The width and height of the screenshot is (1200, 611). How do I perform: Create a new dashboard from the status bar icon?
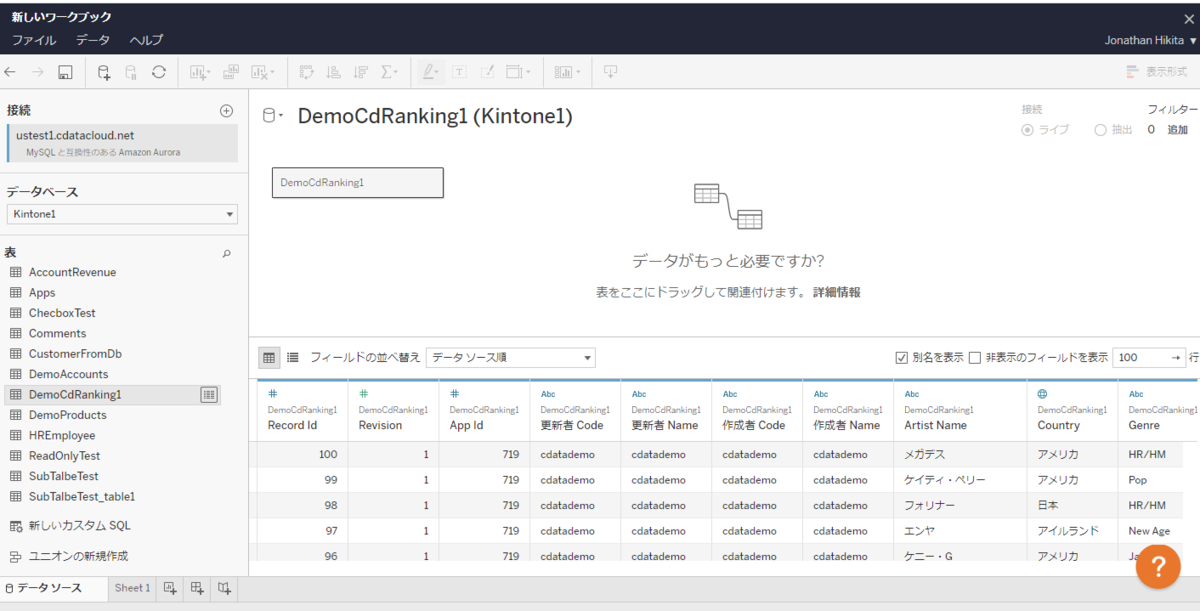pyautogui.click(x=197, y=588)
